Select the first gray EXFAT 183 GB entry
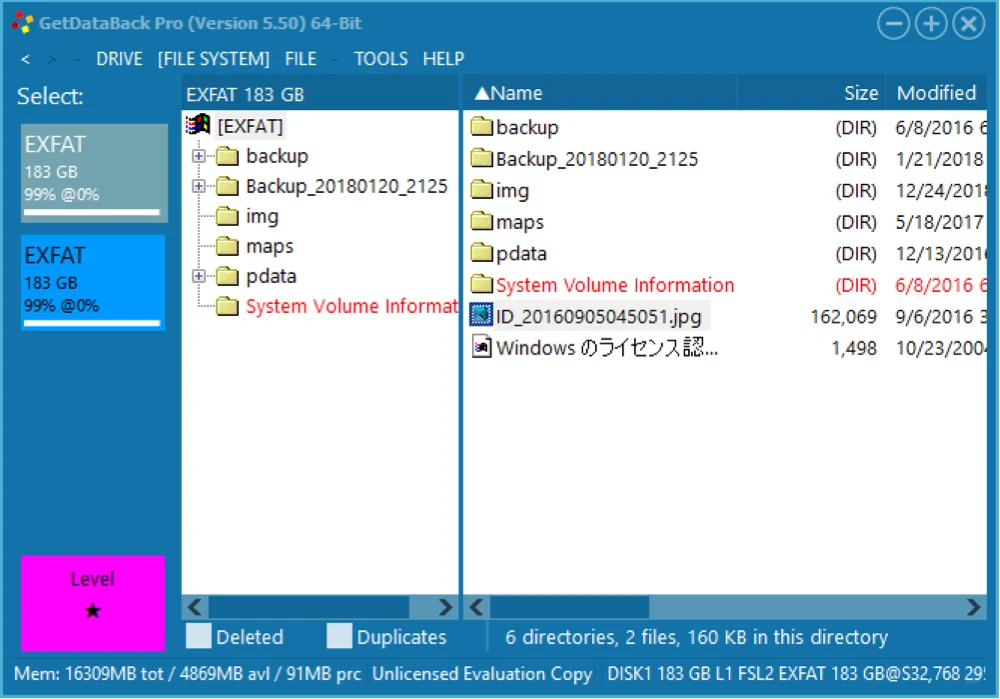 click(x=94, y=172)
